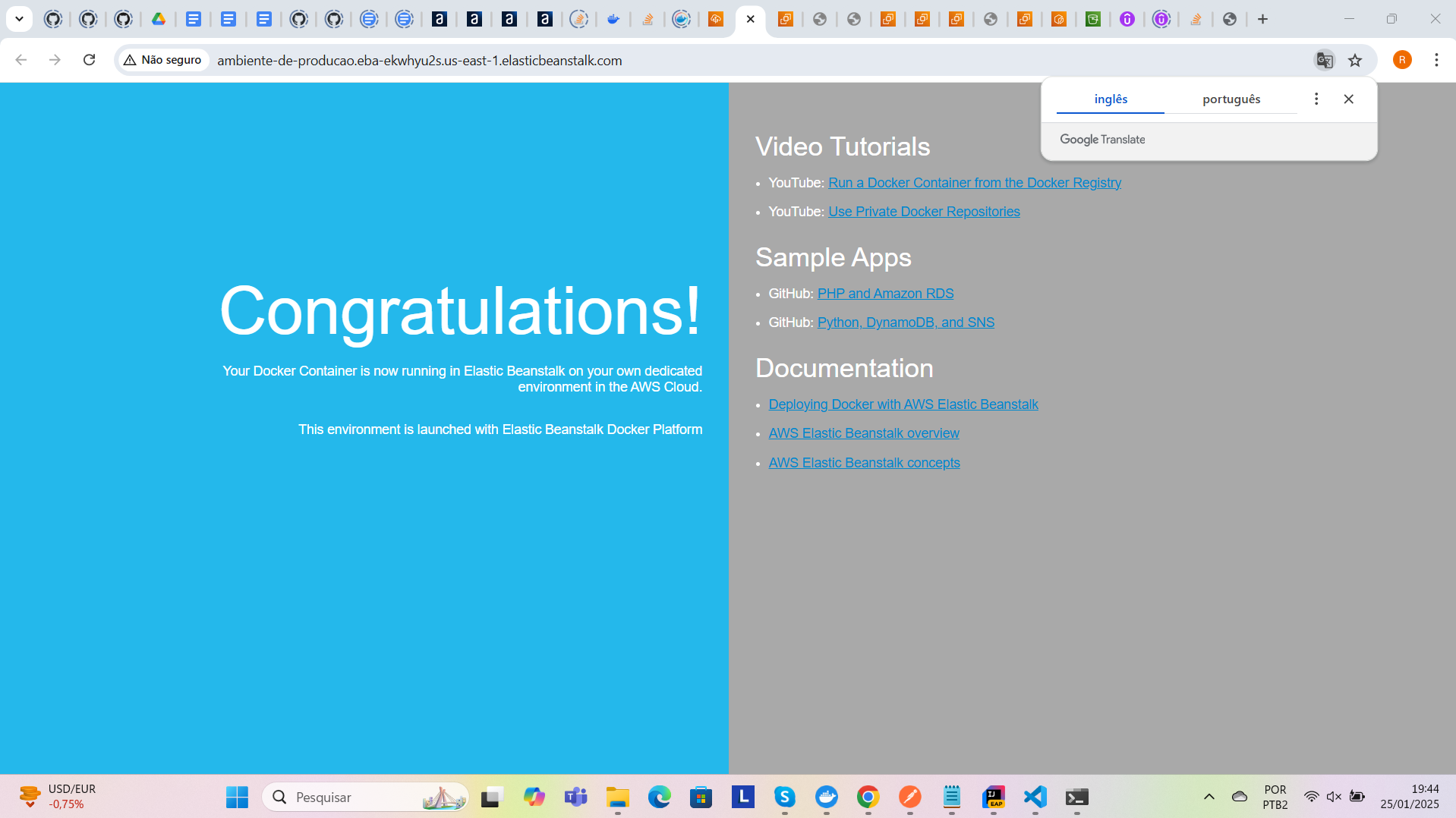1456x818 pixels.
Task: Open the Terminal from the taskbar
Action: (1077, 797)
